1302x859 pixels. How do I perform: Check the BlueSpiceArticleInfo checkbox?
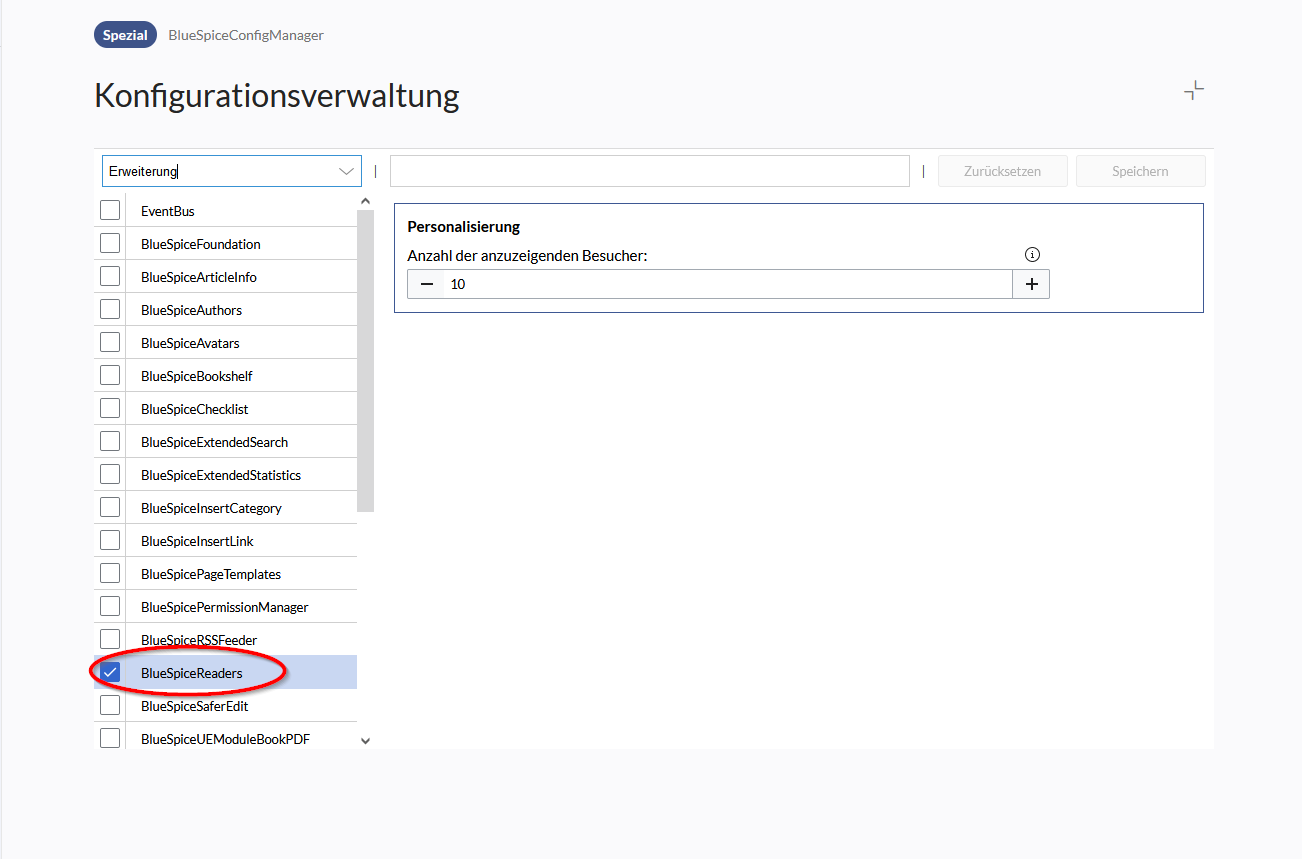110,277
